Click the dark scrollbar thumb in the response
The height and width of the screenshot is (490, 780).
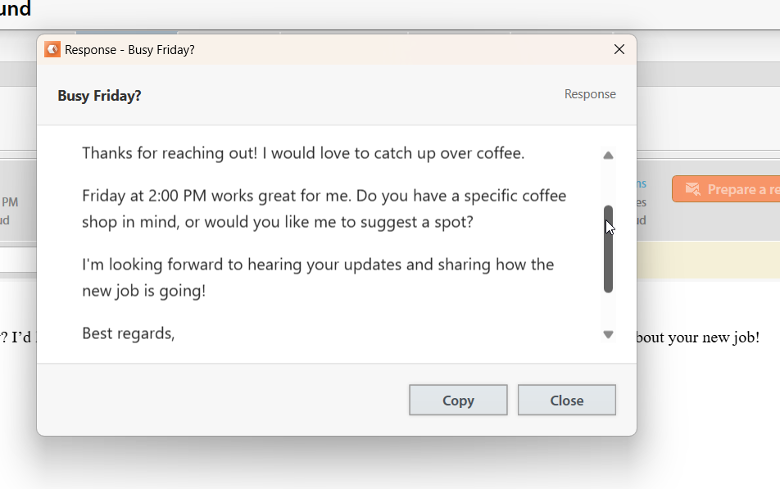608,249
